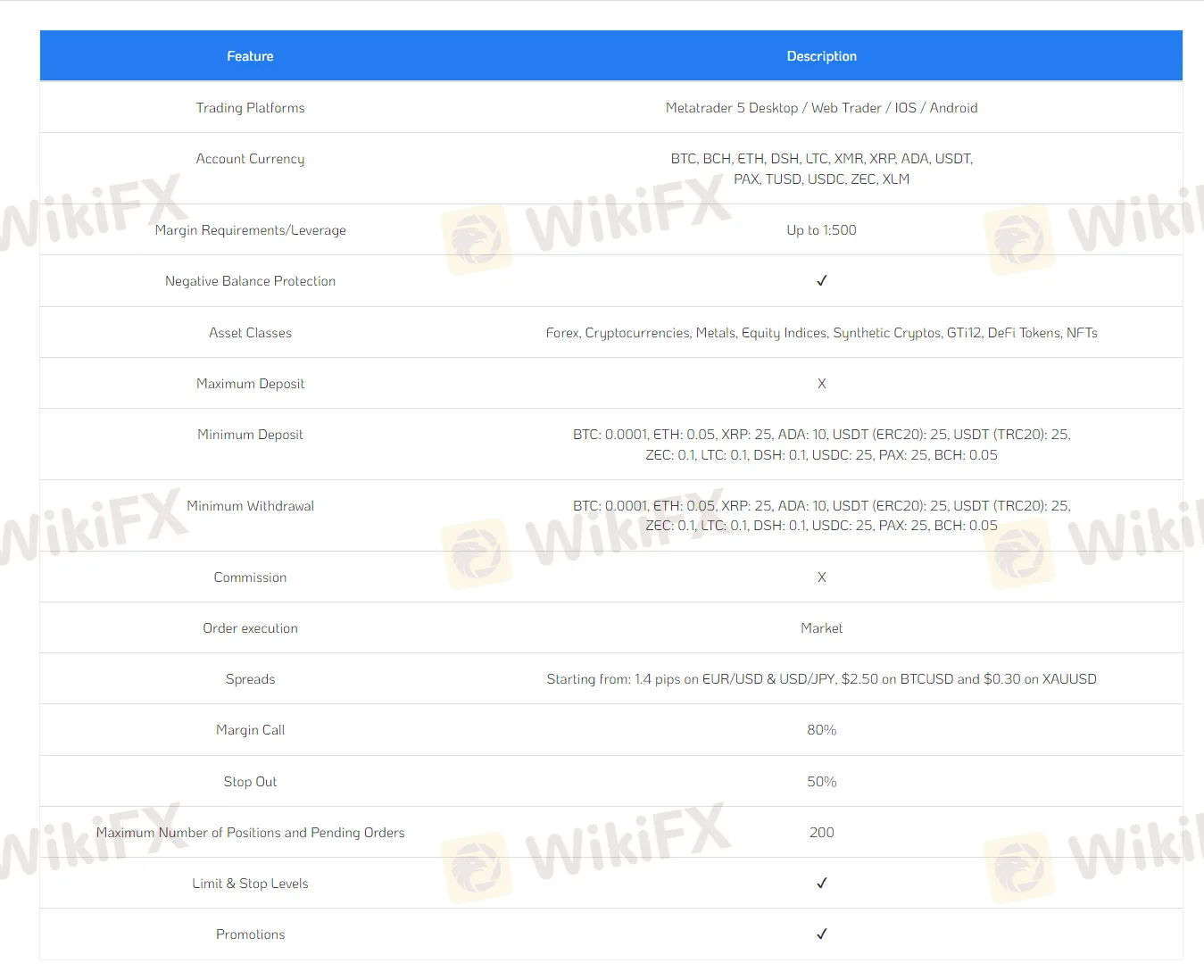1204x980 pixels.
Task: Click the Up to 1:500 leverage cell
Action: (821, 229)
